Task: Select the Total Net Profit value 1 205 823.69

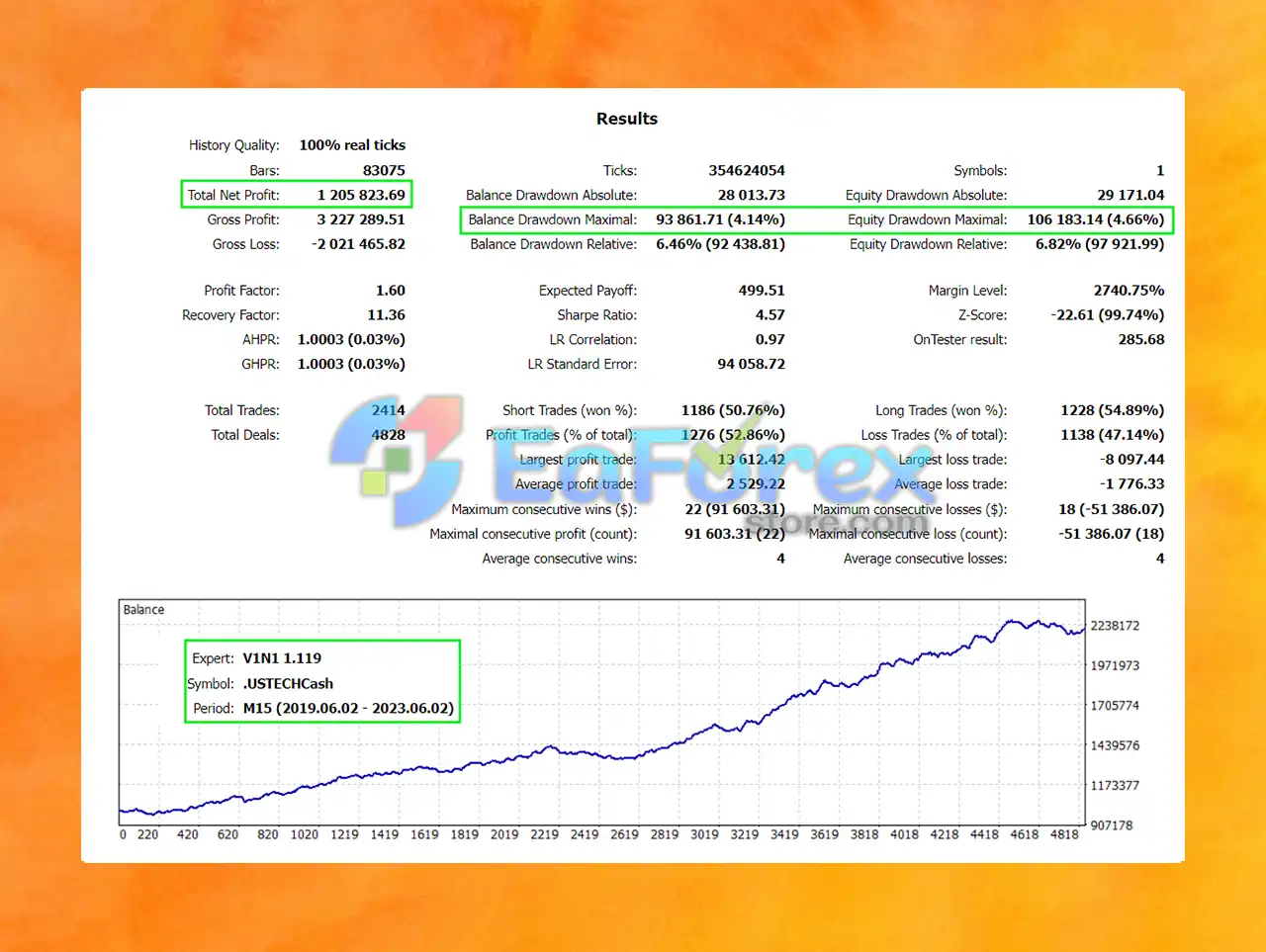Action: tap(361, 195)
